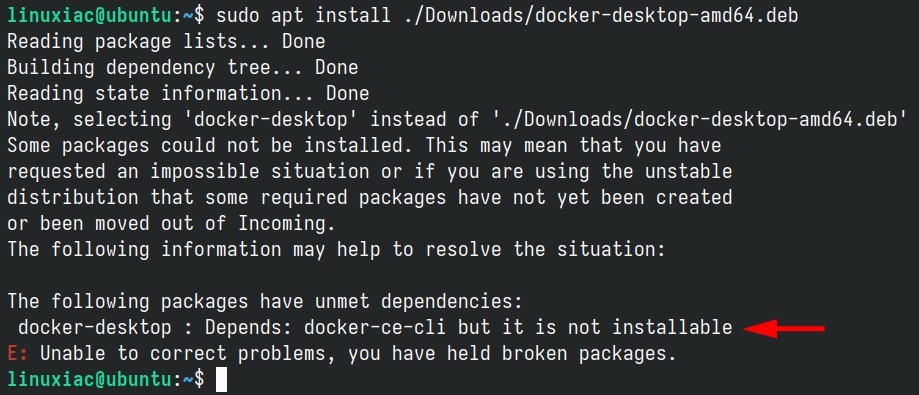Click 'not installable' text
This screenshot has width=919, height=395.
pyautogui.click(x=650, y=328)
